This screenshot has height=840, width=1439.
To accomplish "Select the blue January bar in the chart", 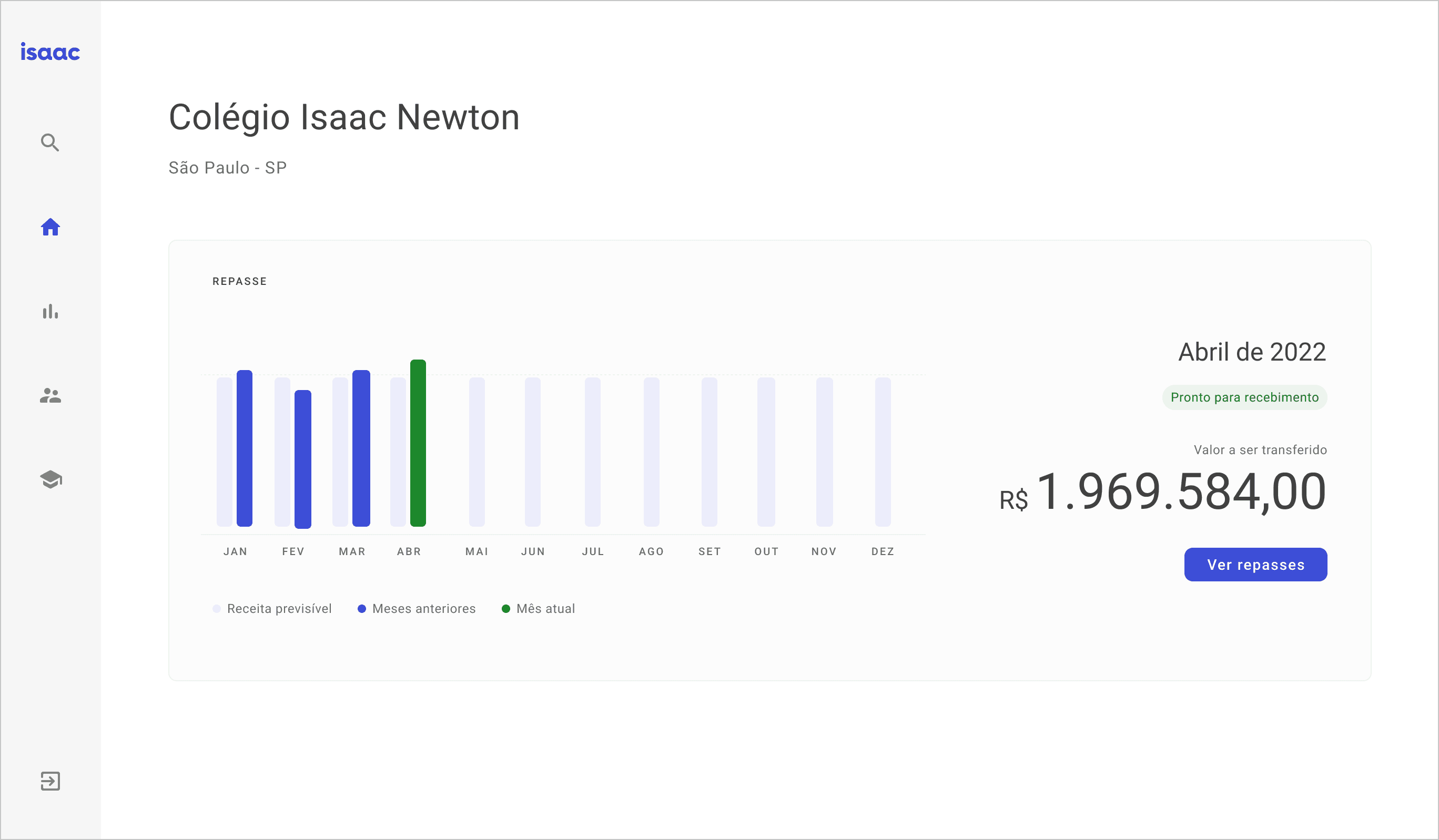I will pos(245,448).
